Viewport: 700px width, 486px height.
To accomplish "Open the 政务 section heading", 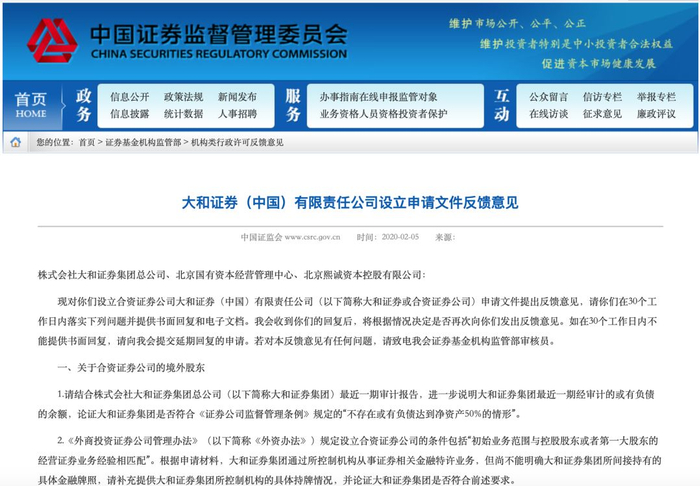I will click(83, 105).
